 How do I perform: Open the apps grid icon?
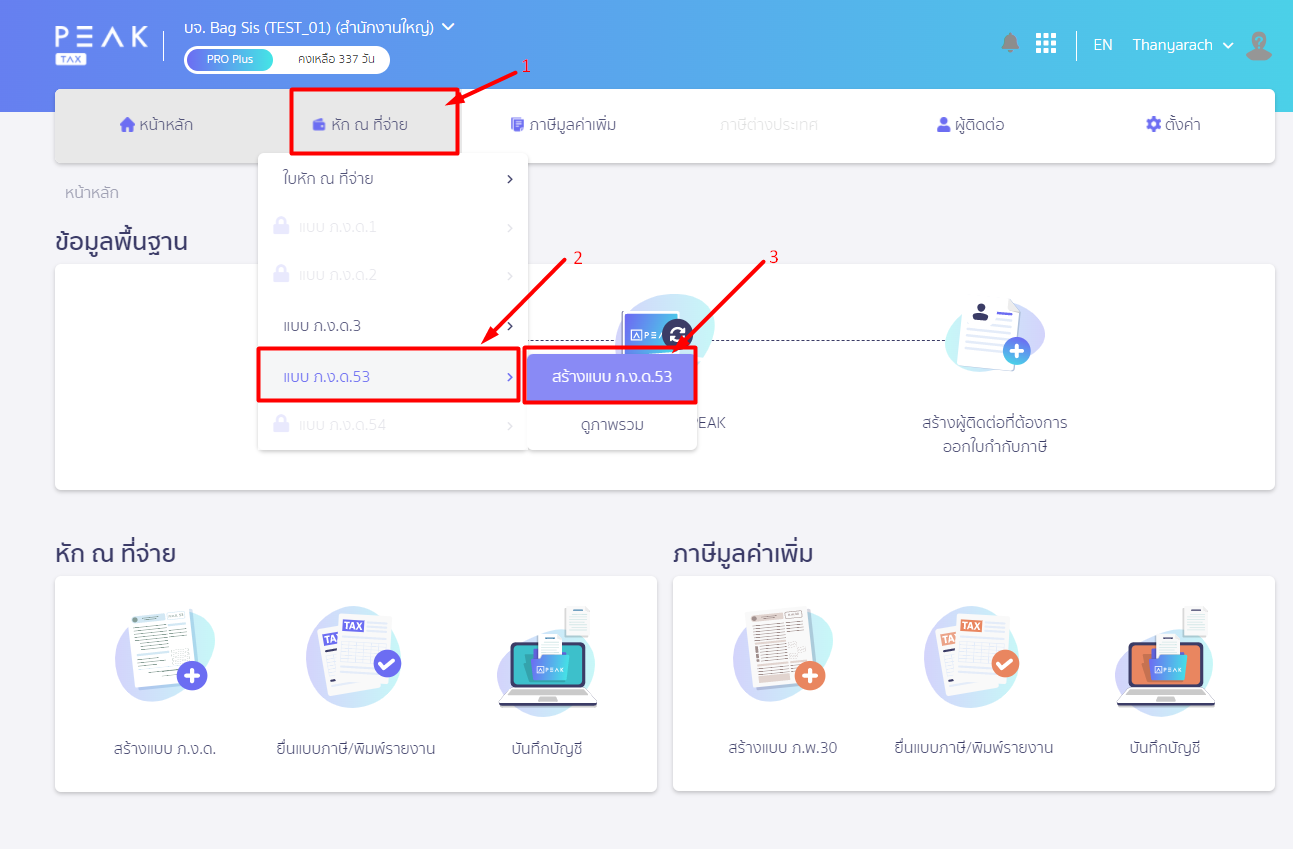click(1046, 43)
